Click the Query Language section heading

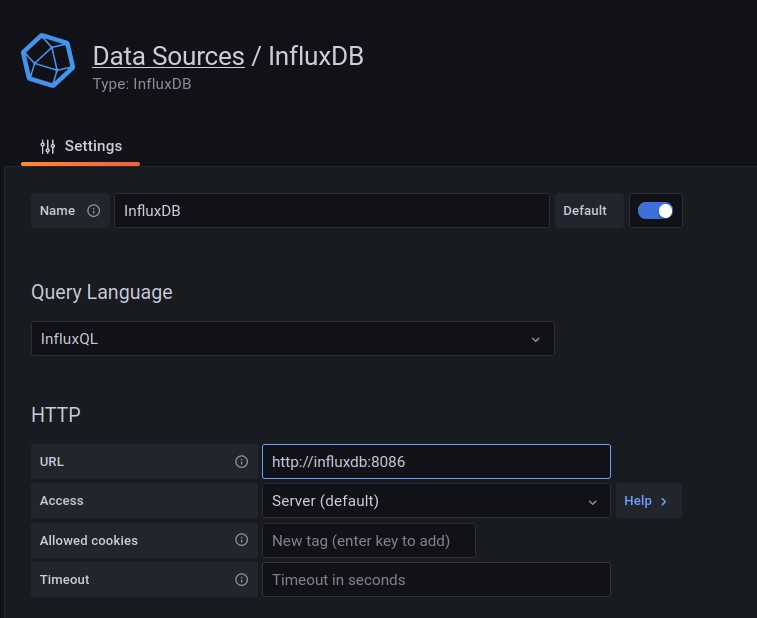[x=102, y=292]
